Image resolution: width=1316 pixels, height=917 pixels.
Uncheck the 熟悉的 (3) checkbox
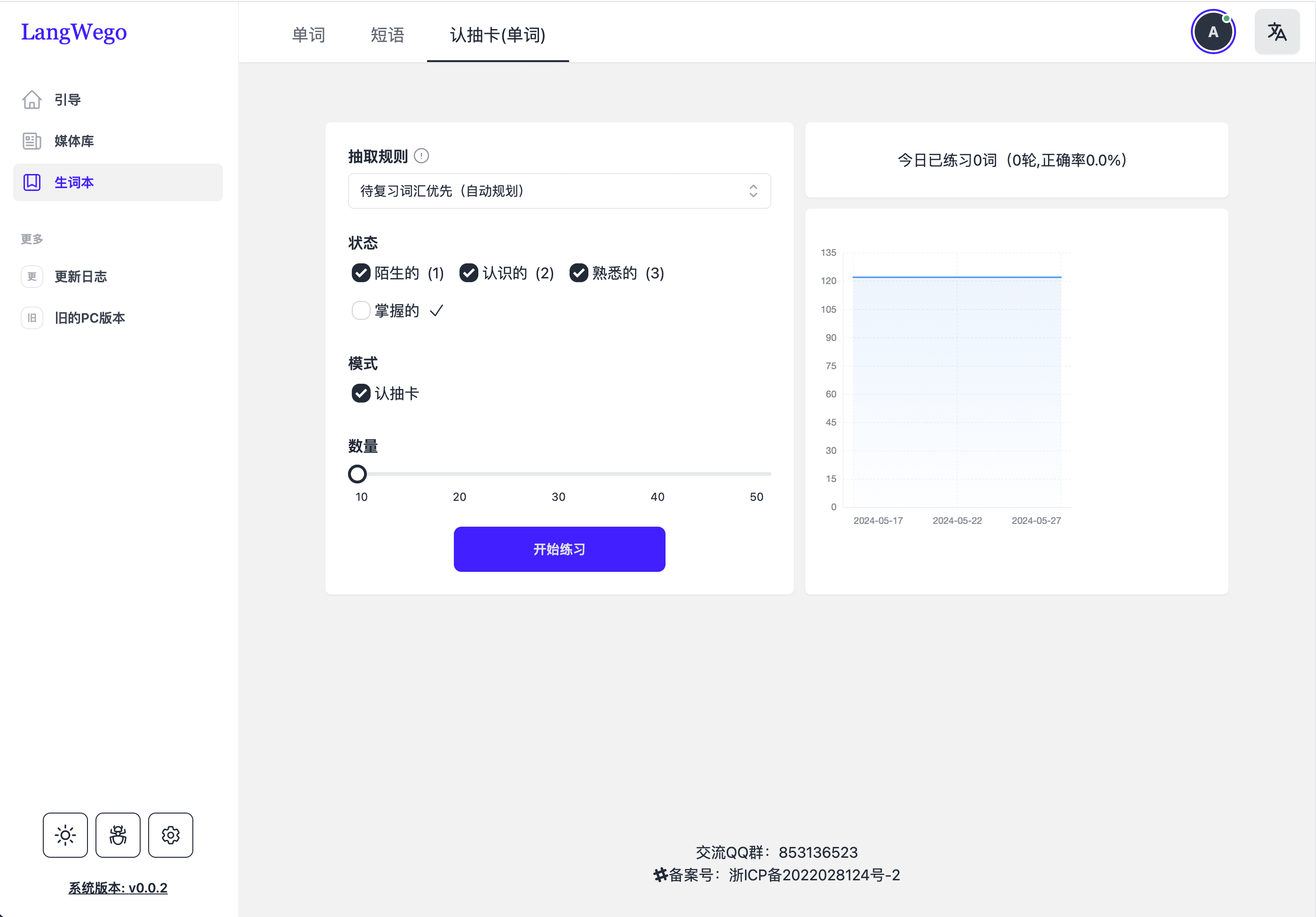point(579,273)
